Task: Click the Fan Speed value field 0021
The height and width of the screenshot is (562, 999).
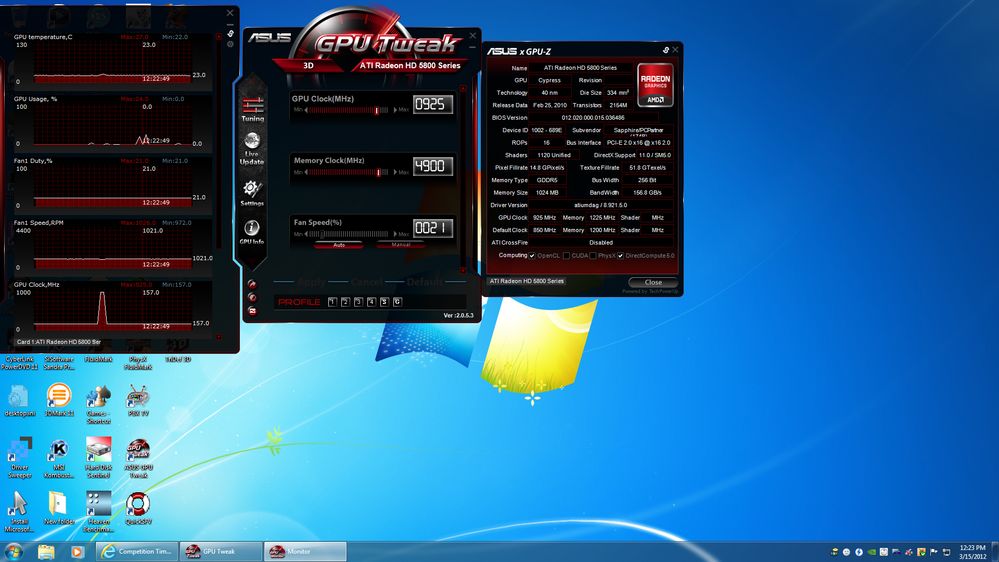Action: pyautogui.click(x=433, y=228)
